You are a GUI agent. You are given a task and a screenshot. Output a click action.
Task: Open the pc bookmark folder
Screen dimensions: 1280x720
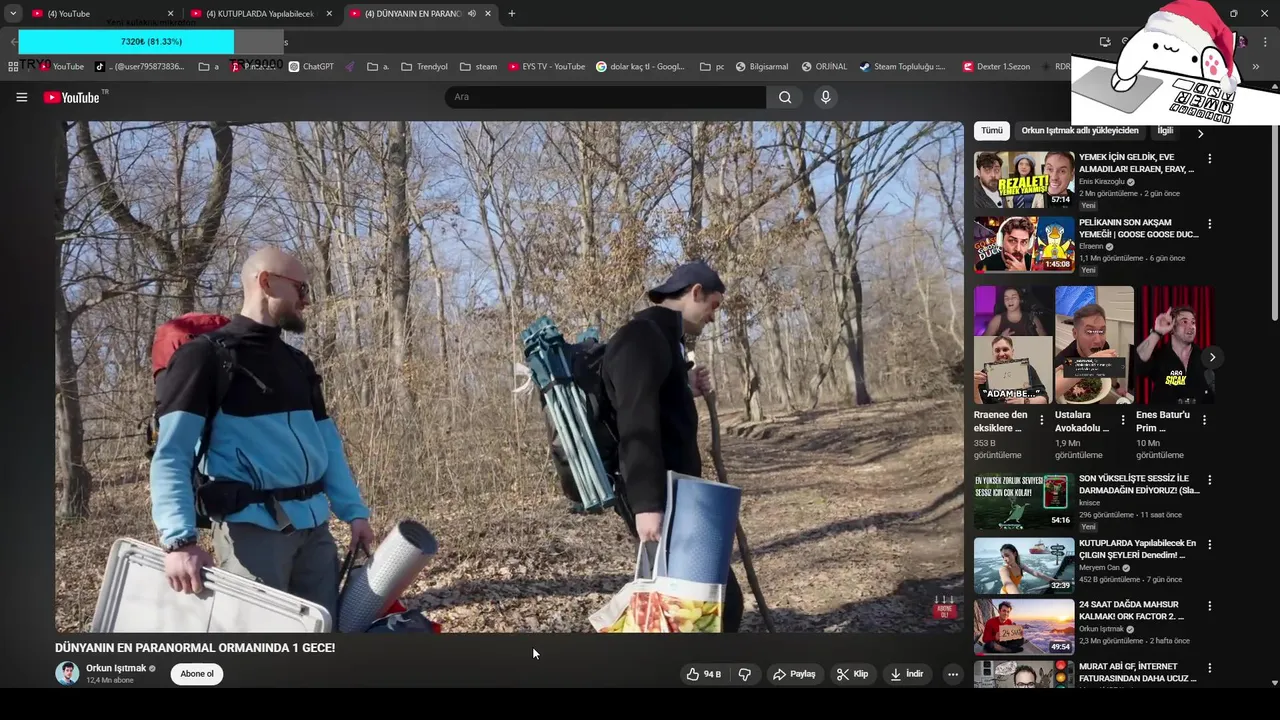coord(712,67)
